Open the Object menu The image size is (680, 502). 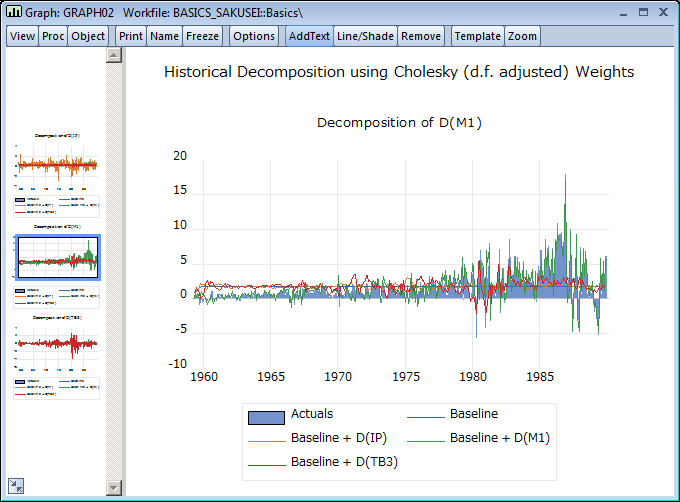tap(88, 36)
